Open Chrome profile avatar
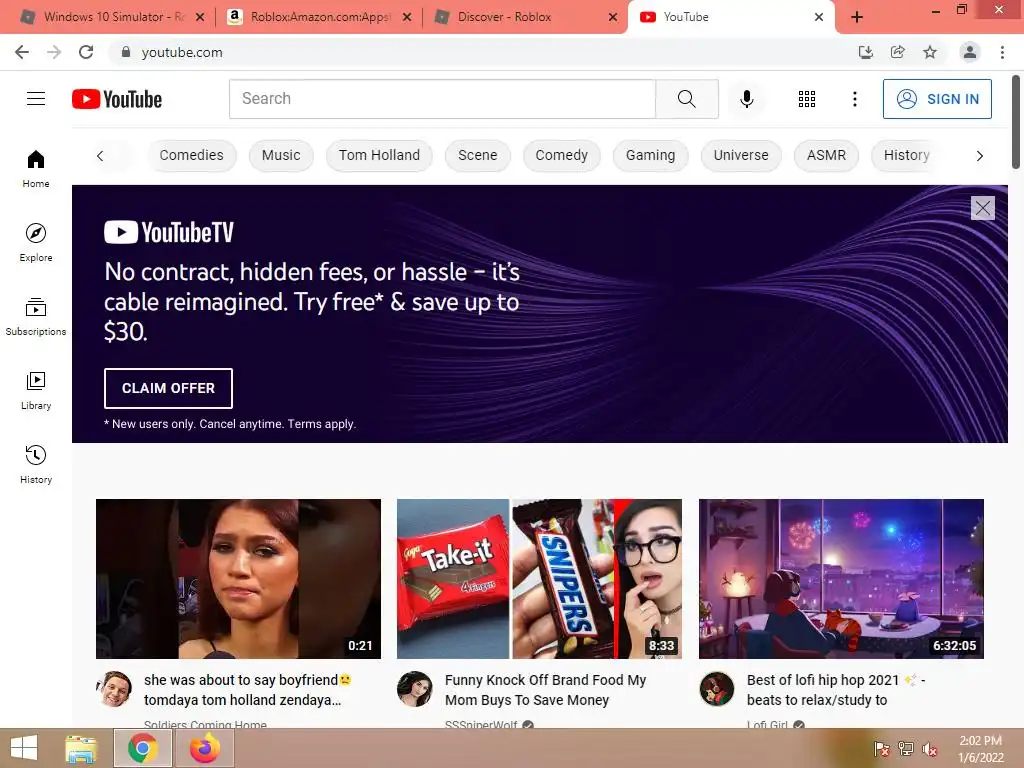Screen dimensions: 1024x768 [970, 52]
